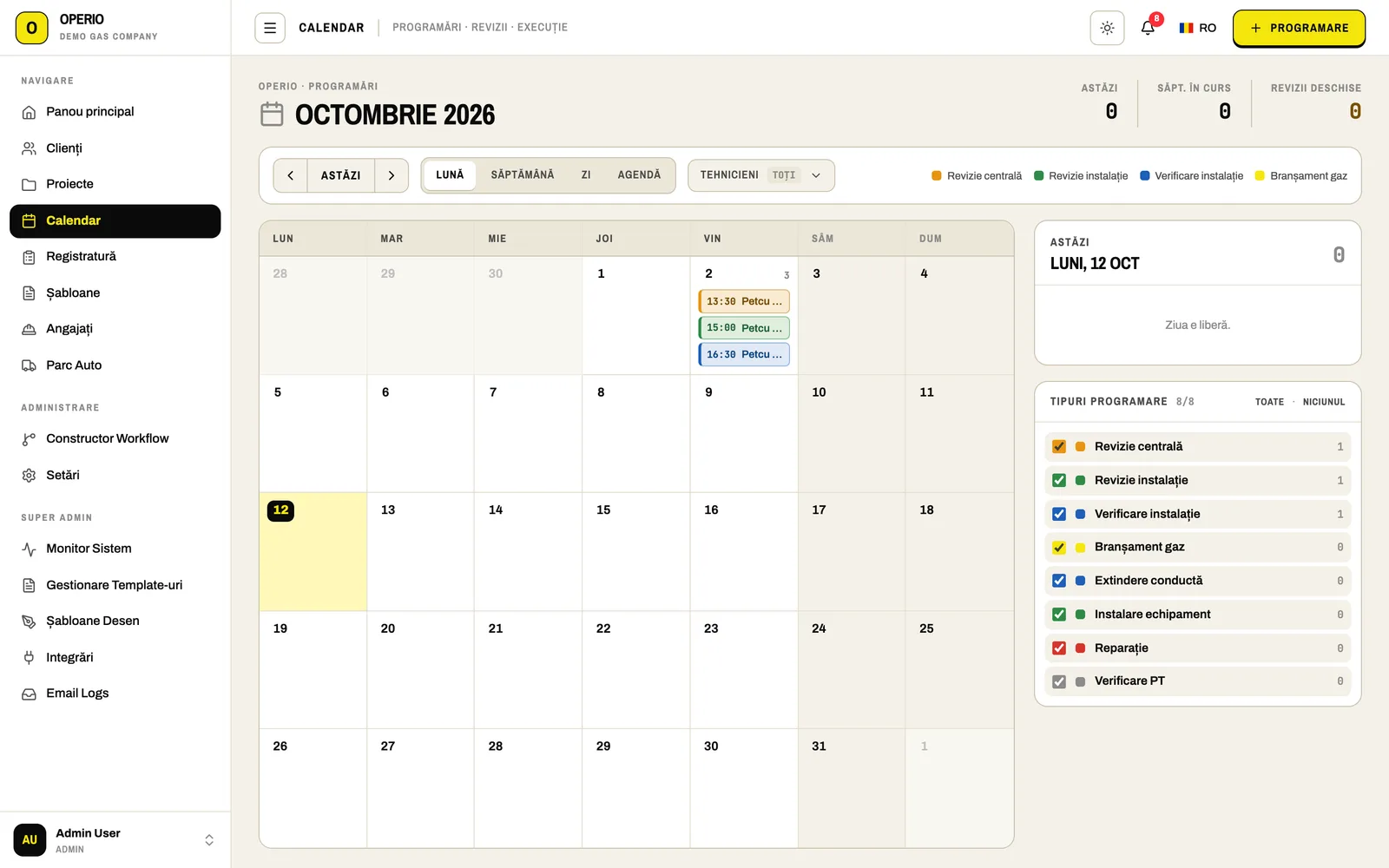Go to previous month arrow
1389x868 pixels.
[291, 175]
